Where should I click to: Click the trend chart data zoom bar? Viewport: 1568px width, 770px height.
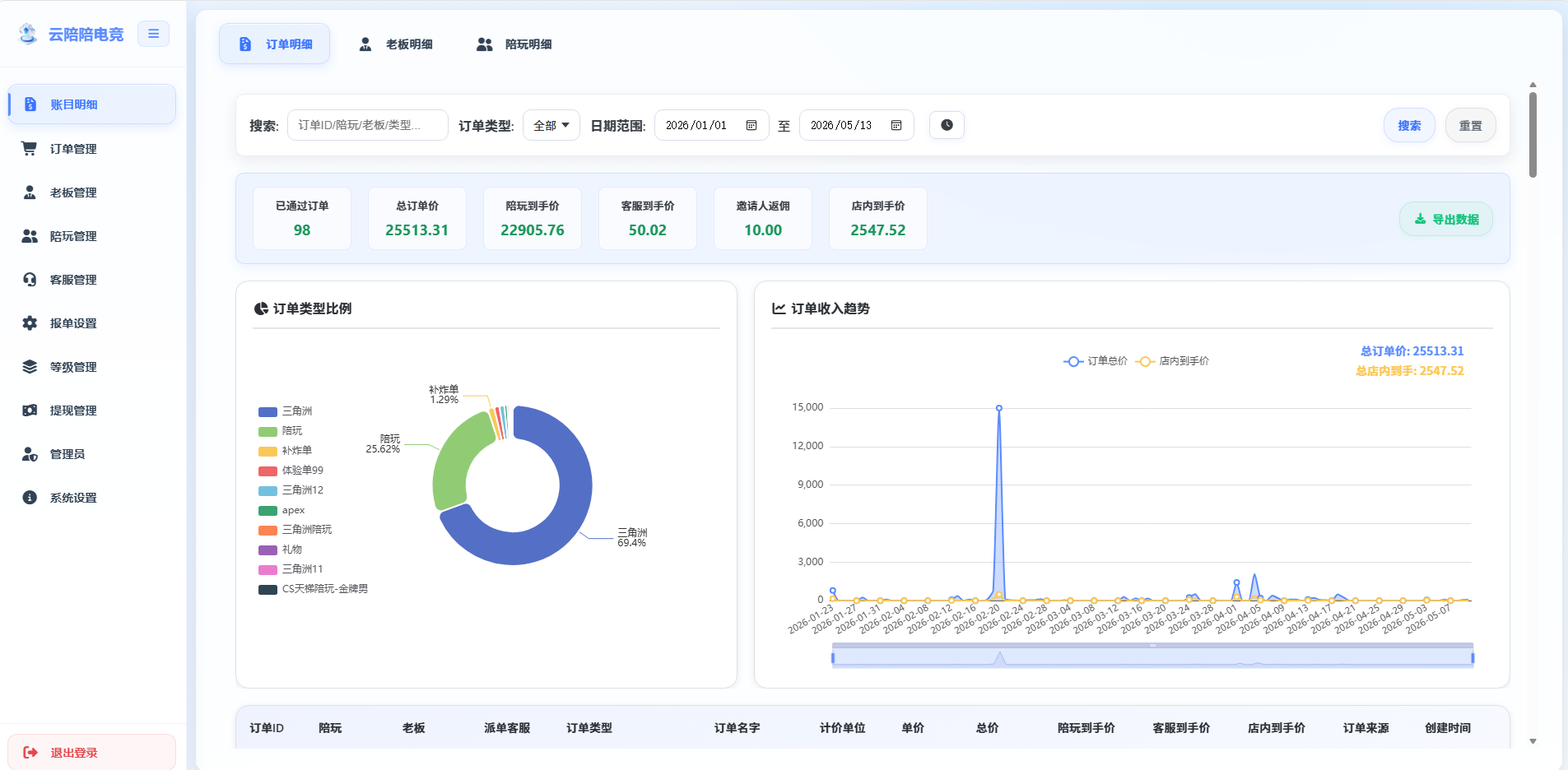click(1152, 657)
